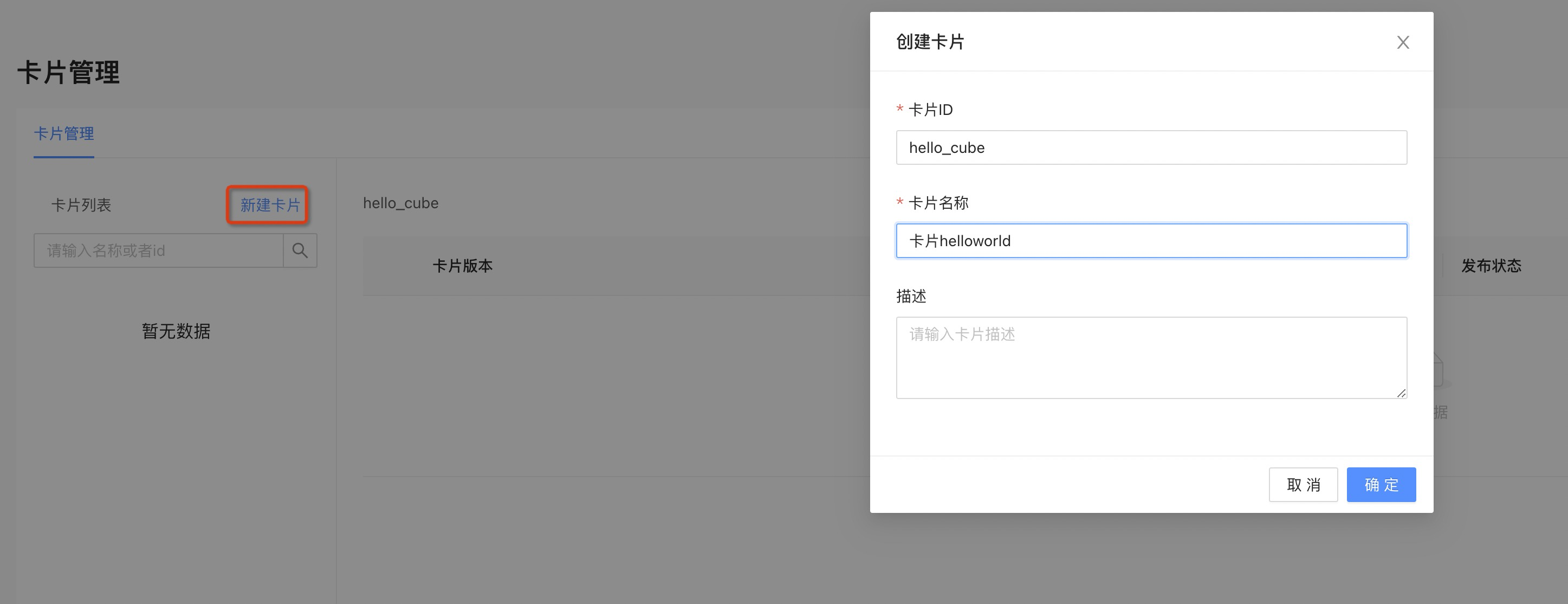Click the 卡片列表 label

[81, 205]
